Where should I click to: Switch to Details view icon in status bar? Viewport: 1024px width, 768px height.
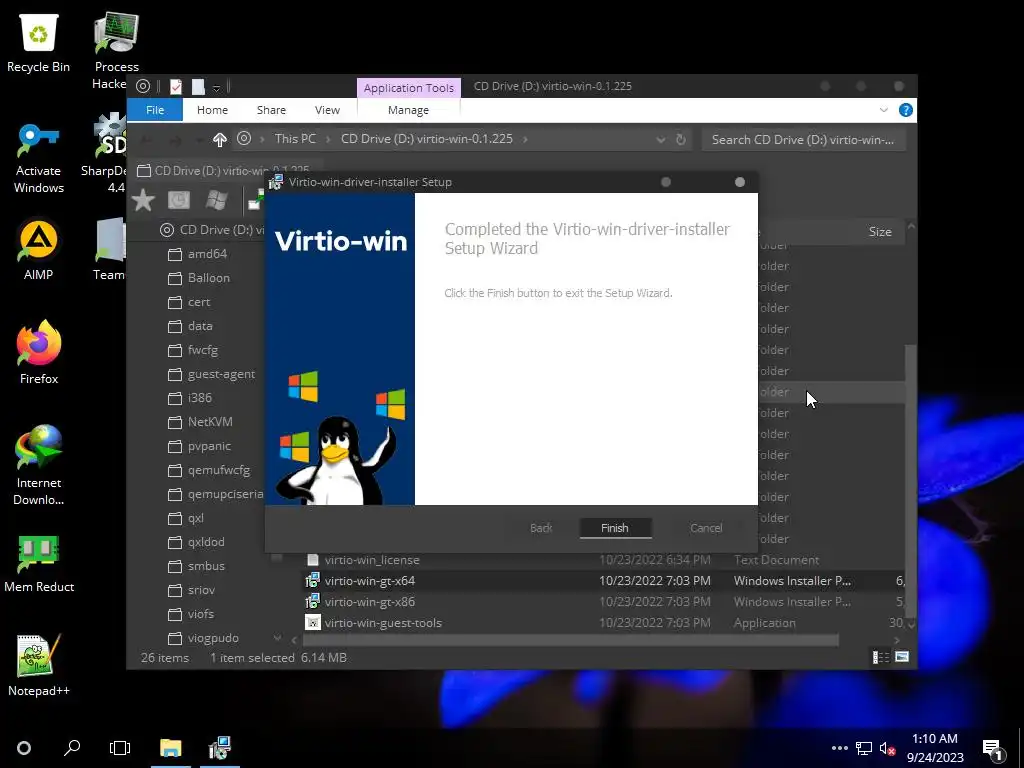tap(881, 657)
